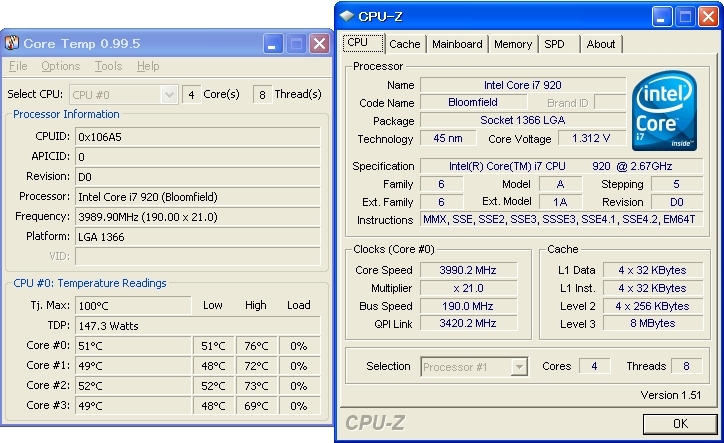The image size is (724, 443).
Task: Click Core #1 high temperature 72°C
Action: point(256,366)
